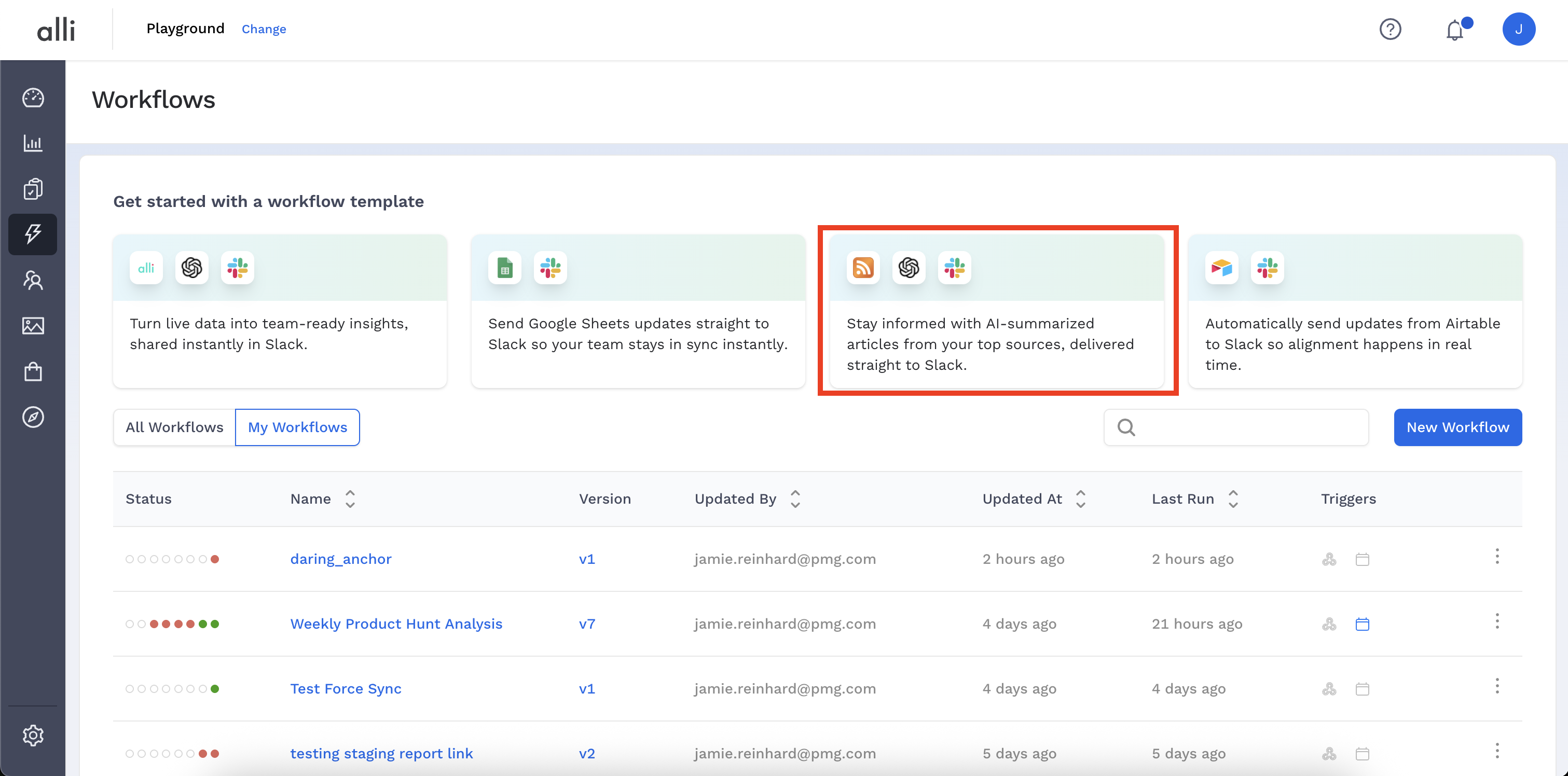
Task: Toggle webhook trigger icon for daring_anchor
Action: point(1329,559)
